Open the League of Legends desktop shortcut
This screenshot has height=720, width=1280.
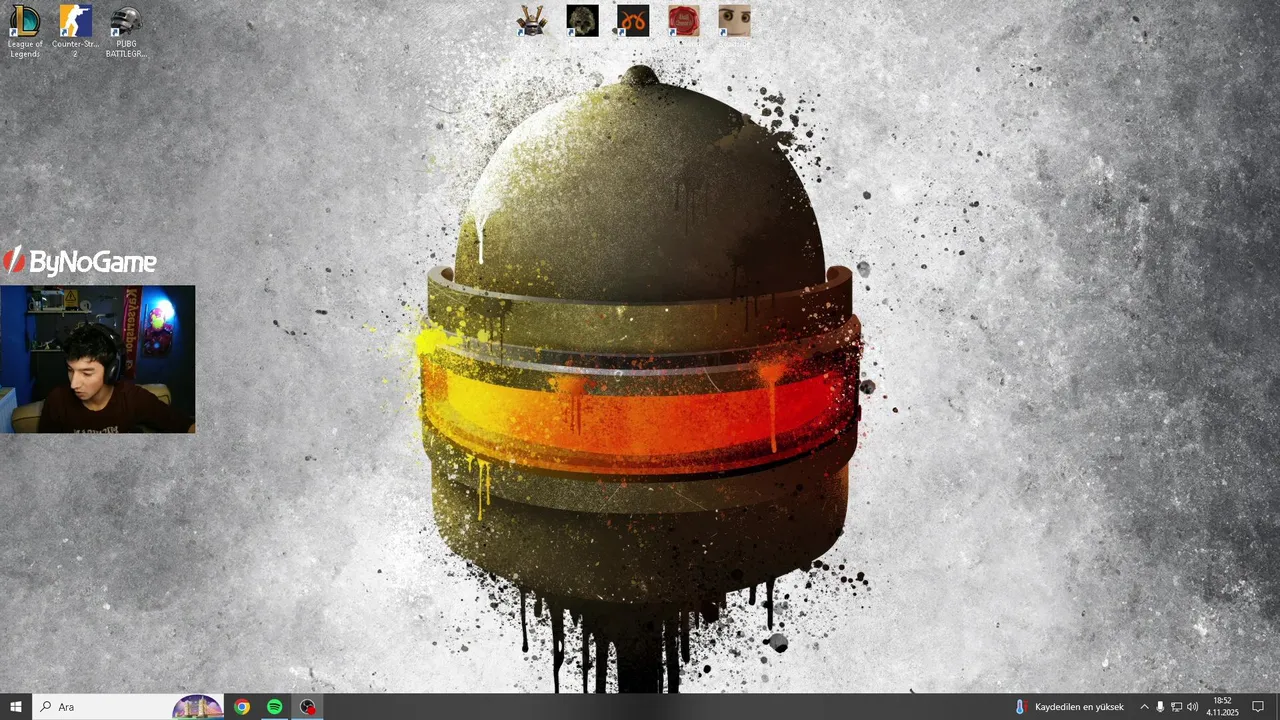(x=25, y=30)
